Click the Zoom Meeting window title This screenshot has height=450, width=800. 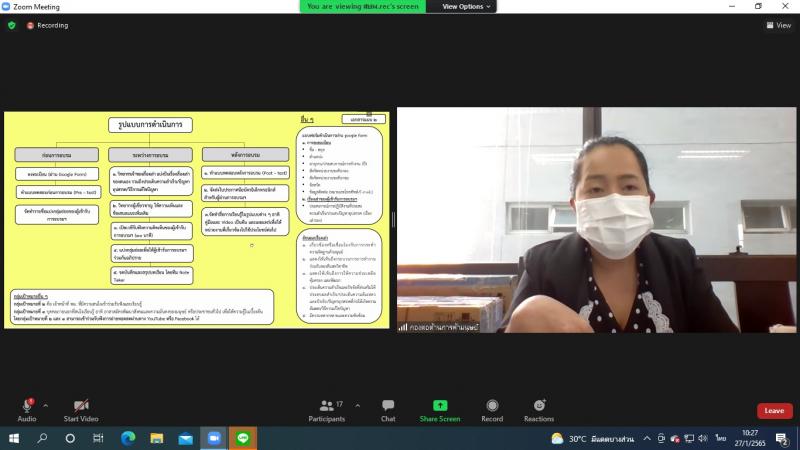[36, 7]
